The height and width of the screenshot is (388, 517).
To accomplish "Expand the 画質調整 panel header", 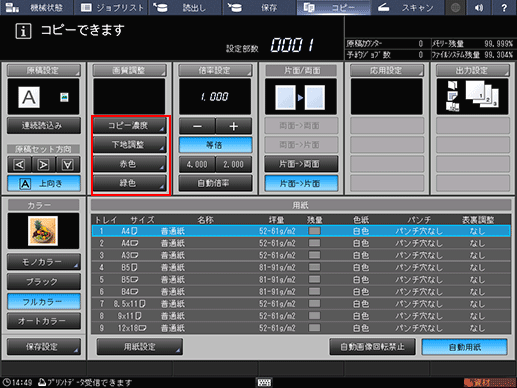I will point(129,70).
